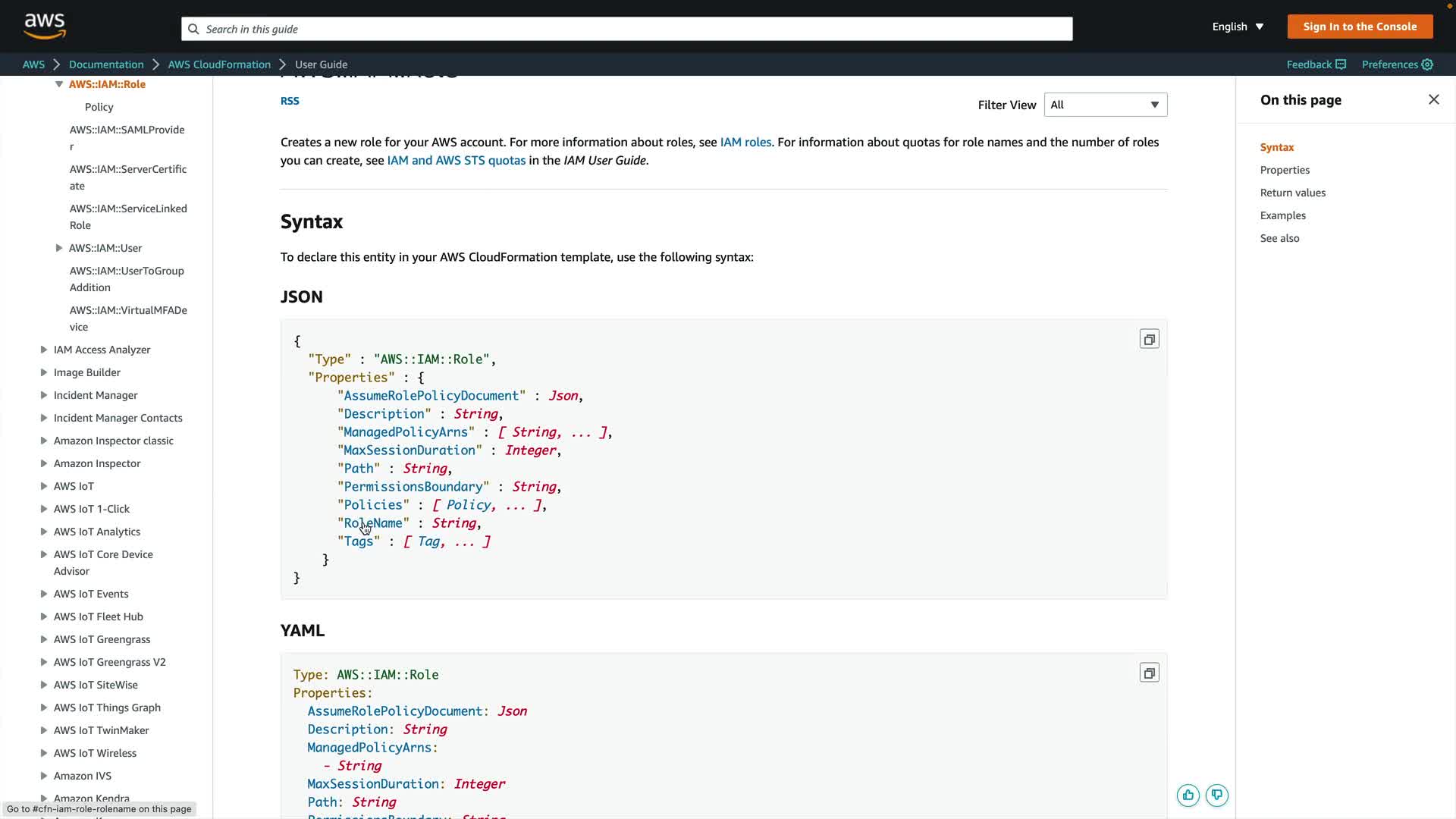Viewport: 1456px width, 819px height.
Task: Open the IAM and AWS STS quotas link
Action: point(456,160)
